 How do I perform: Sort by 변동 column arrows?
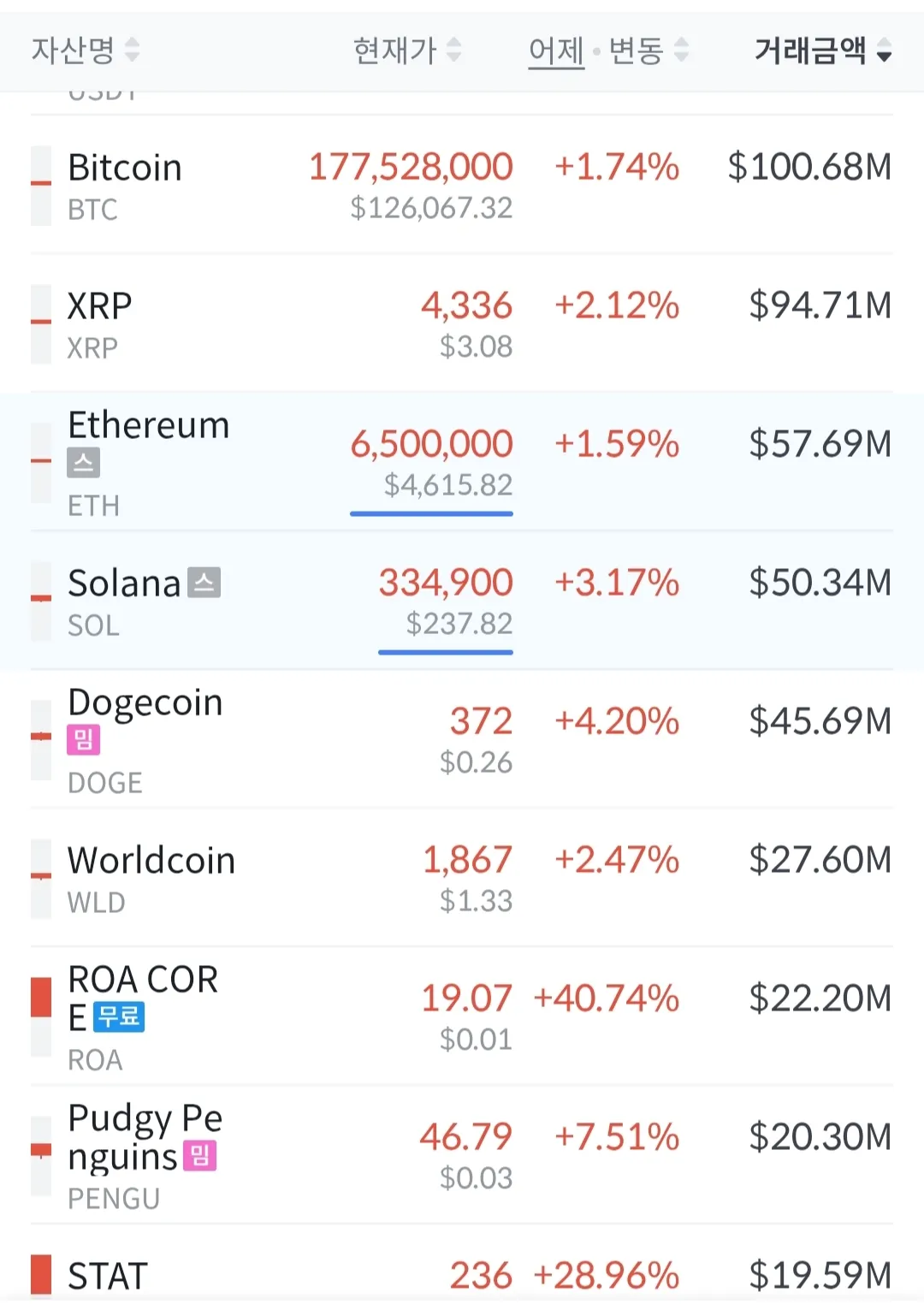[681, 50]
